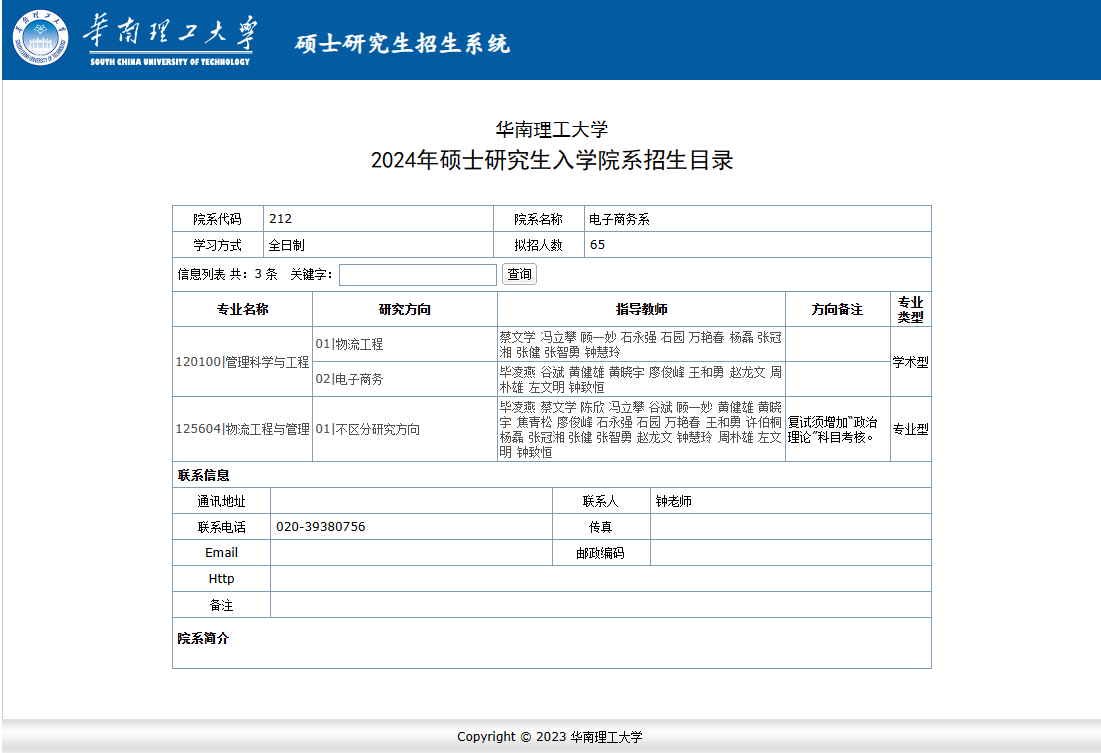Click the 院系名称 label cell
The height and width of the screenshot is (753, 1101).
point(539,219)
